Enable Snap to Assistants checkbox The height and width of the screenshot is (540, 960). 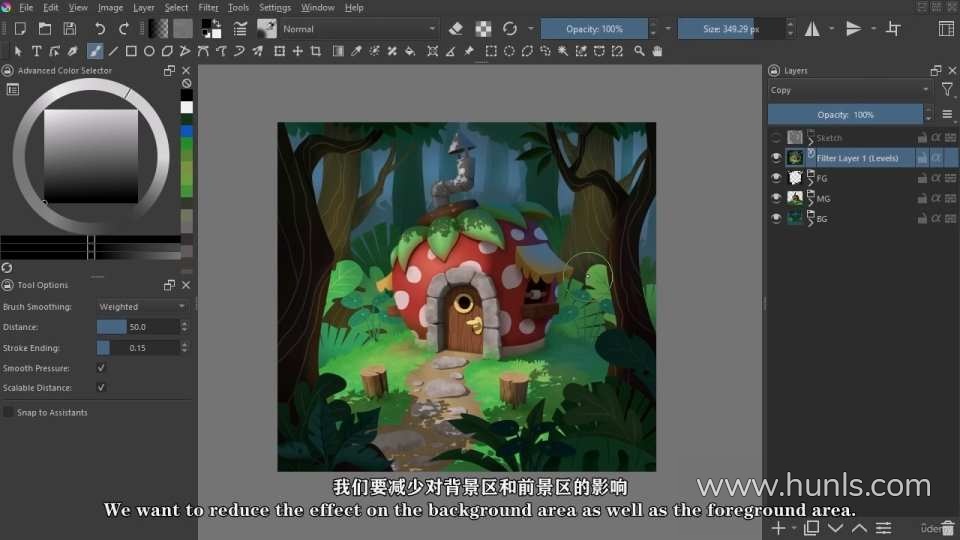click(x=8, y=412)
